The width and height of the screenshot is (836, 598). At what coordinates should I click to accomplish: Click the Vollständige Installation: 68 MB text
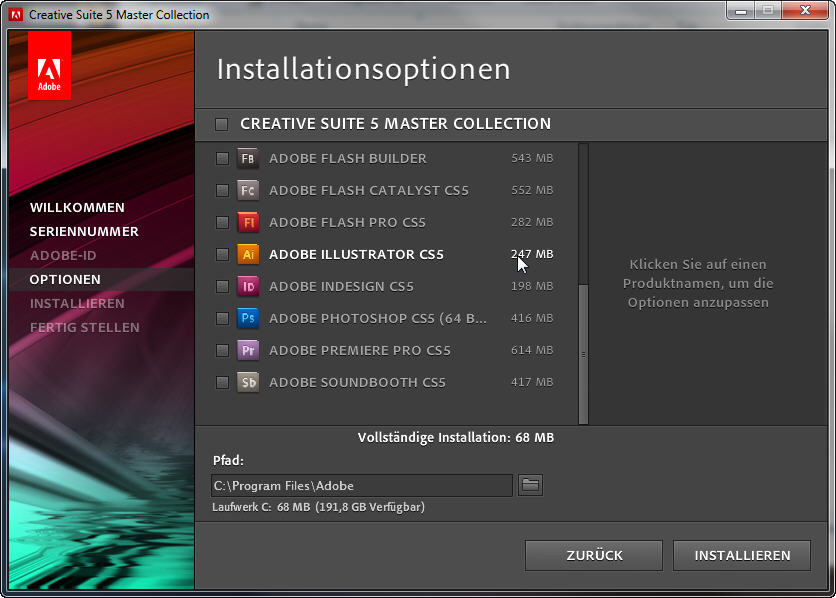pyautogui.click(x=456, y=438)
